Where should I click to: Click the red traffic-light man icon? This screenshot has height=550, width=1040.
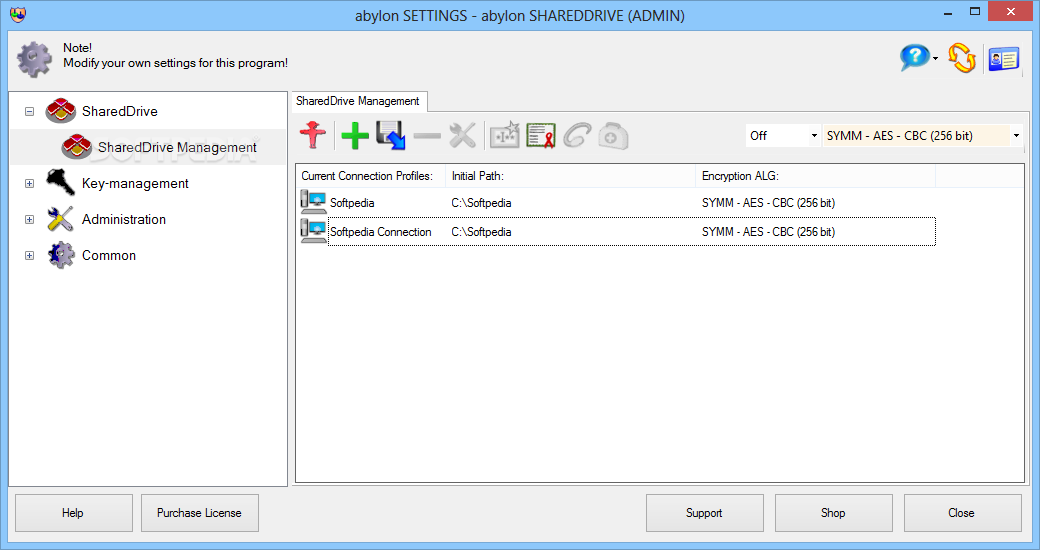click(312, 135)
